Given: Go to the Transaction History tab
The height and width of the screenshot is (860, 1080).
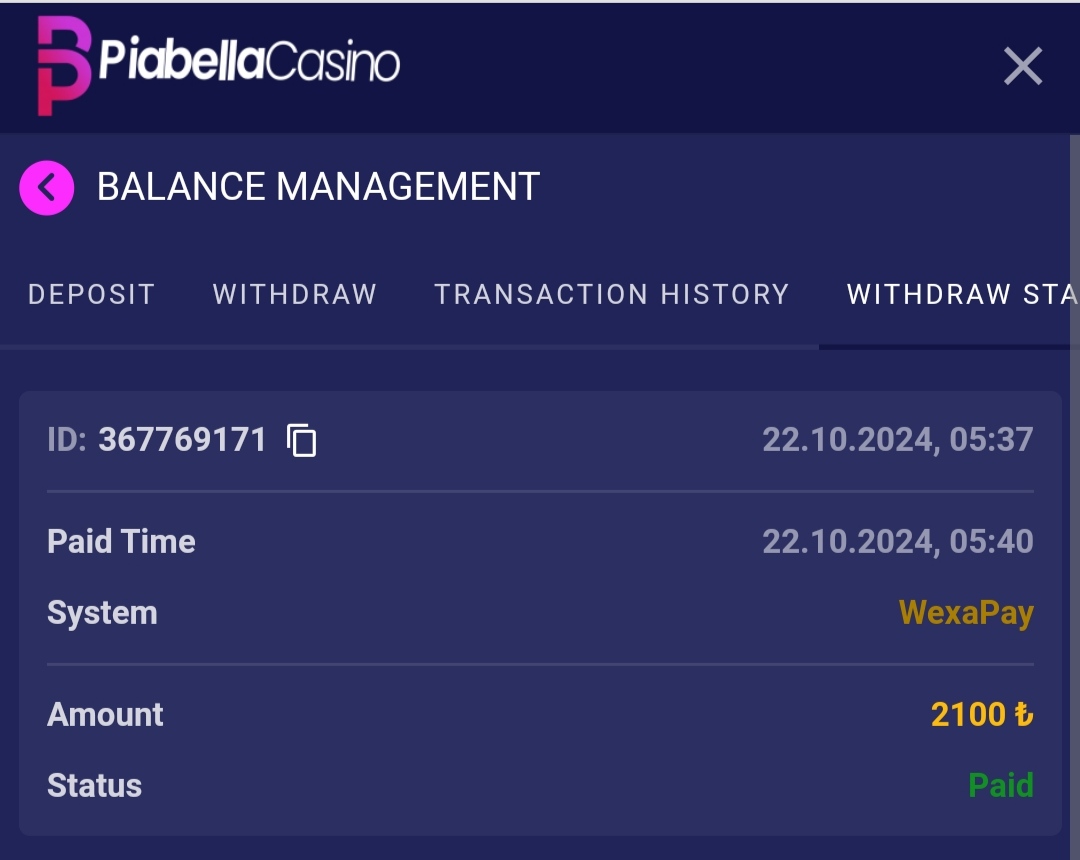Looking at the screenshot, I should (x=611, y=294).
